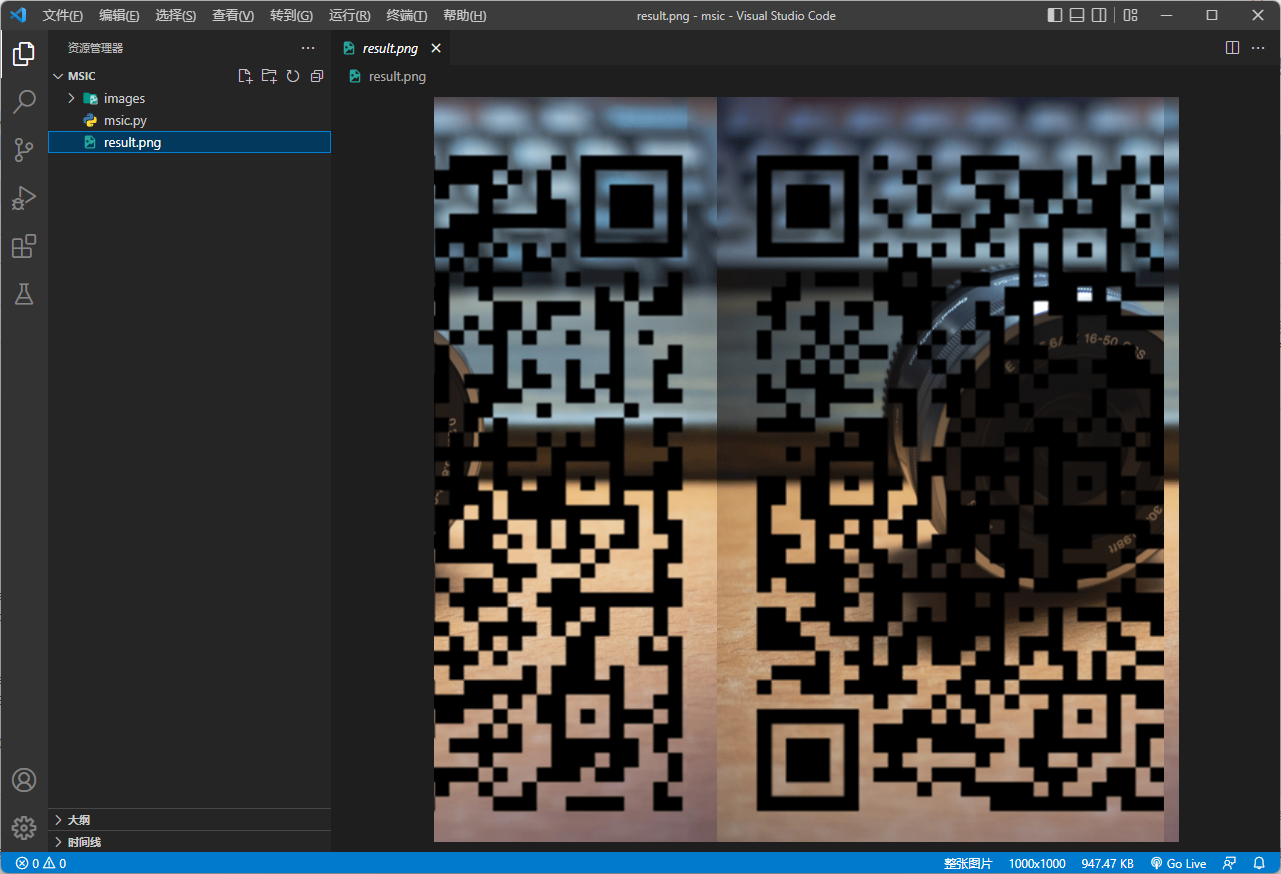Refresh the Explorer file tree
Screen dimensions: 1281x874
pos(293,76)
